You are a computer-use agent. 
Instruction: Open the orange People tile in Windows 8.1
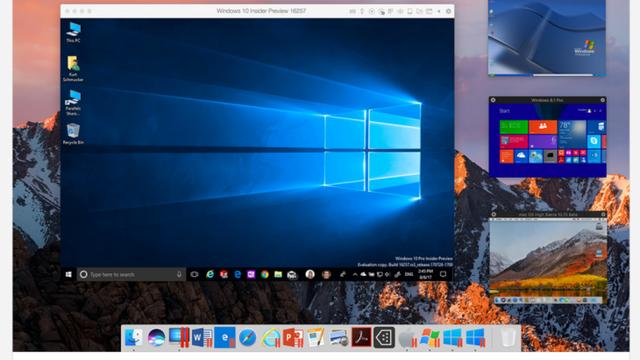coord(543,127)
